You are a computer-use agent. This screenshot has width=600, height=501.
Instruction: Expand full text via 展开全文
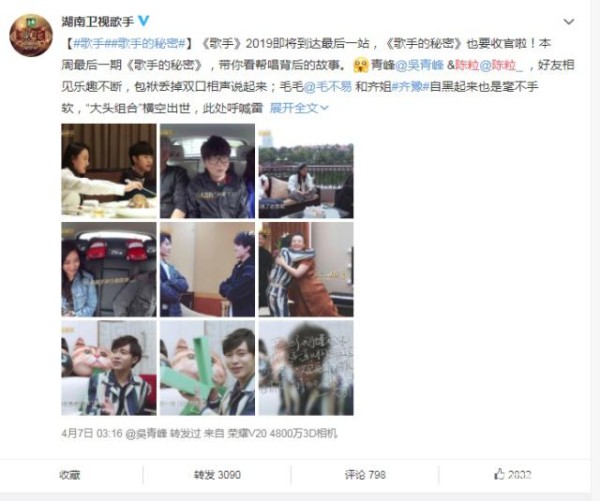[299, 108]
